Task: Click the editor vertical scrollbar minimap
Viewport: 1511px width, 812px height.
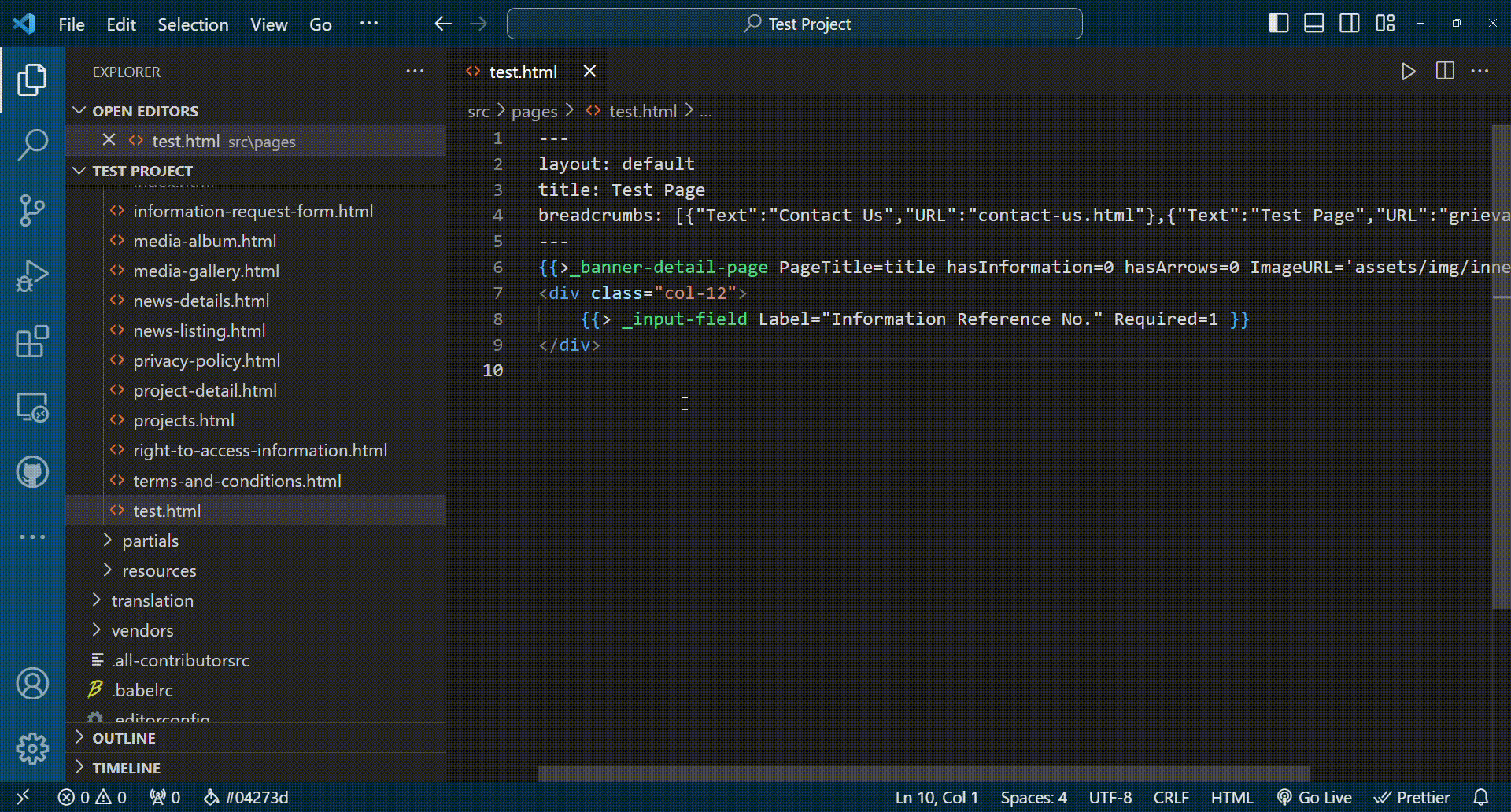Action: click(1502, 367)
